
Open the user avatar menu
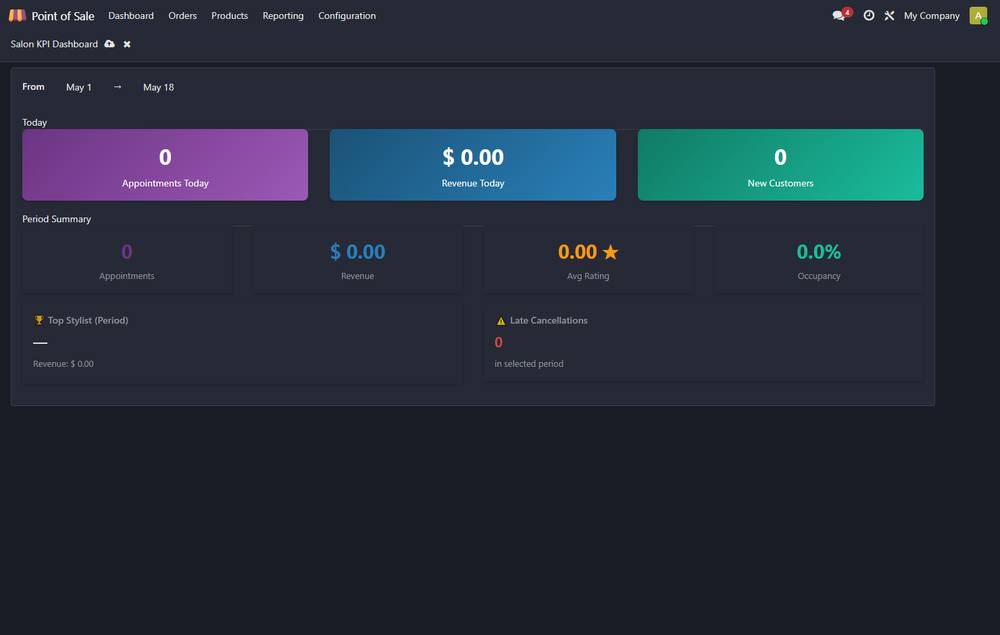click(x=978, y=15)
